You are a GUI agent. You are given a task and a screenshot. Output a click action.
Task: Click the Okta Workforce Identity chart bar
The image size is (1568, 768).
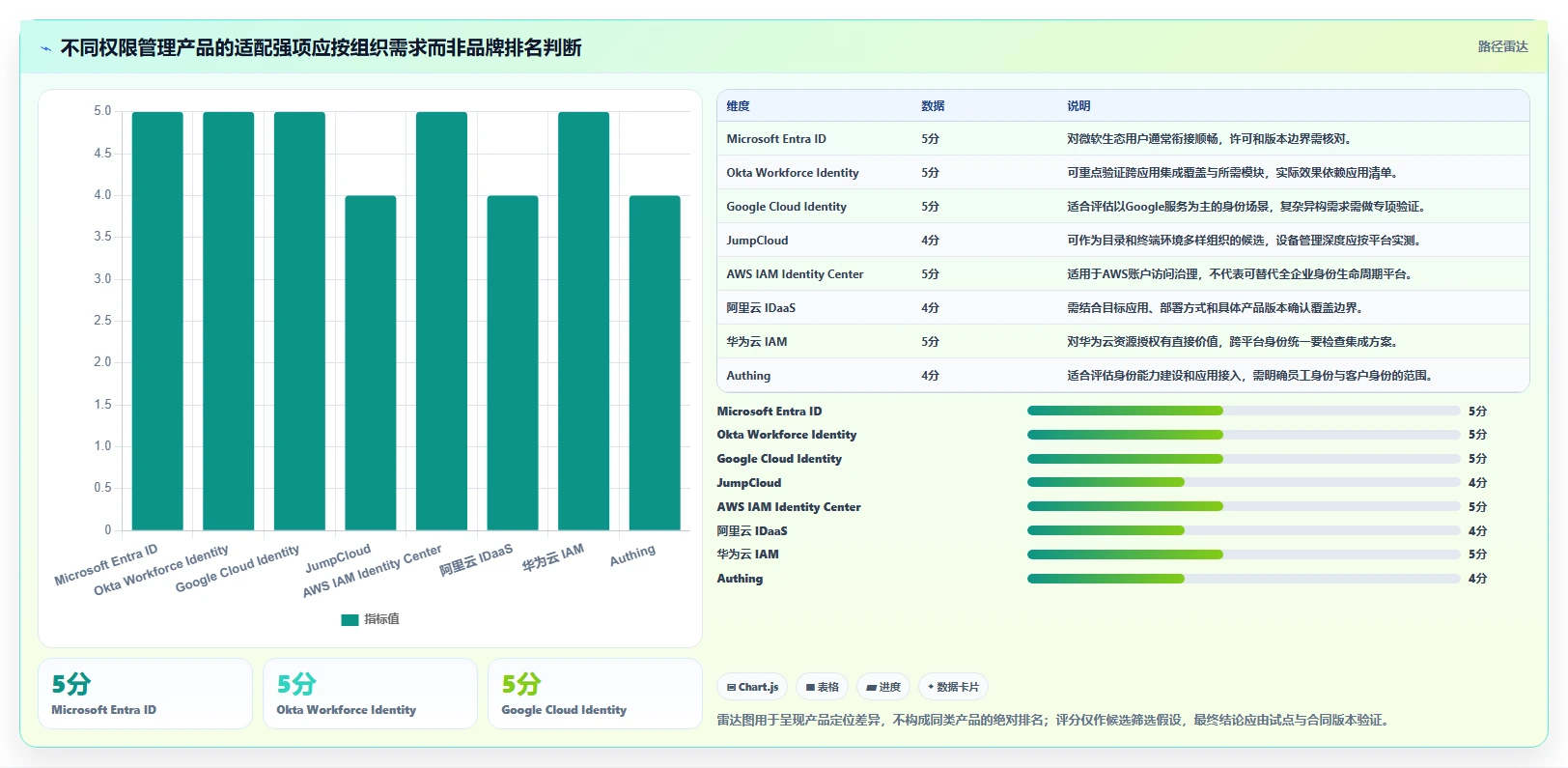[229, 321]
